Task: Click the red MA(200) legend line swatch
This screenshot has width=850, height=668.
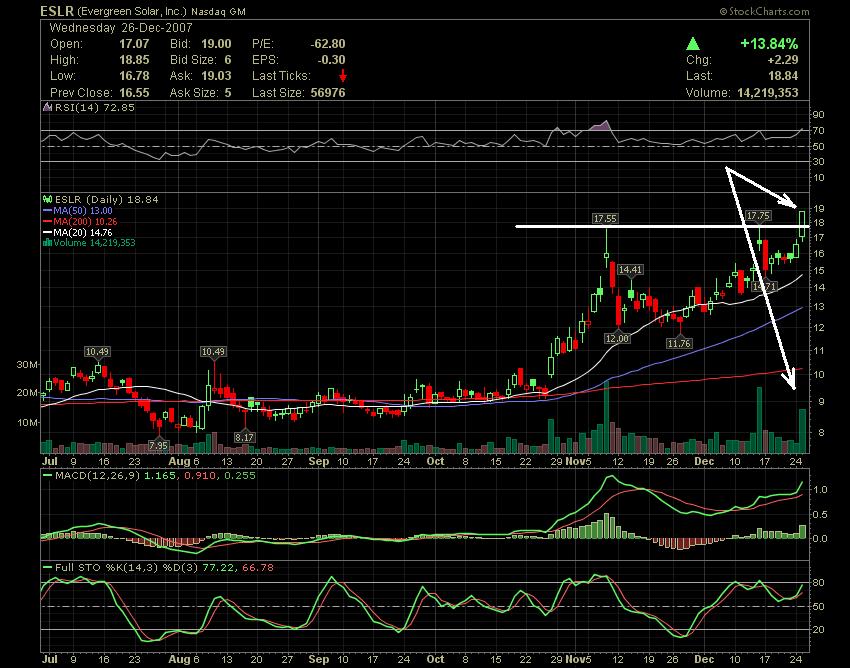Action: click(48, 222)
